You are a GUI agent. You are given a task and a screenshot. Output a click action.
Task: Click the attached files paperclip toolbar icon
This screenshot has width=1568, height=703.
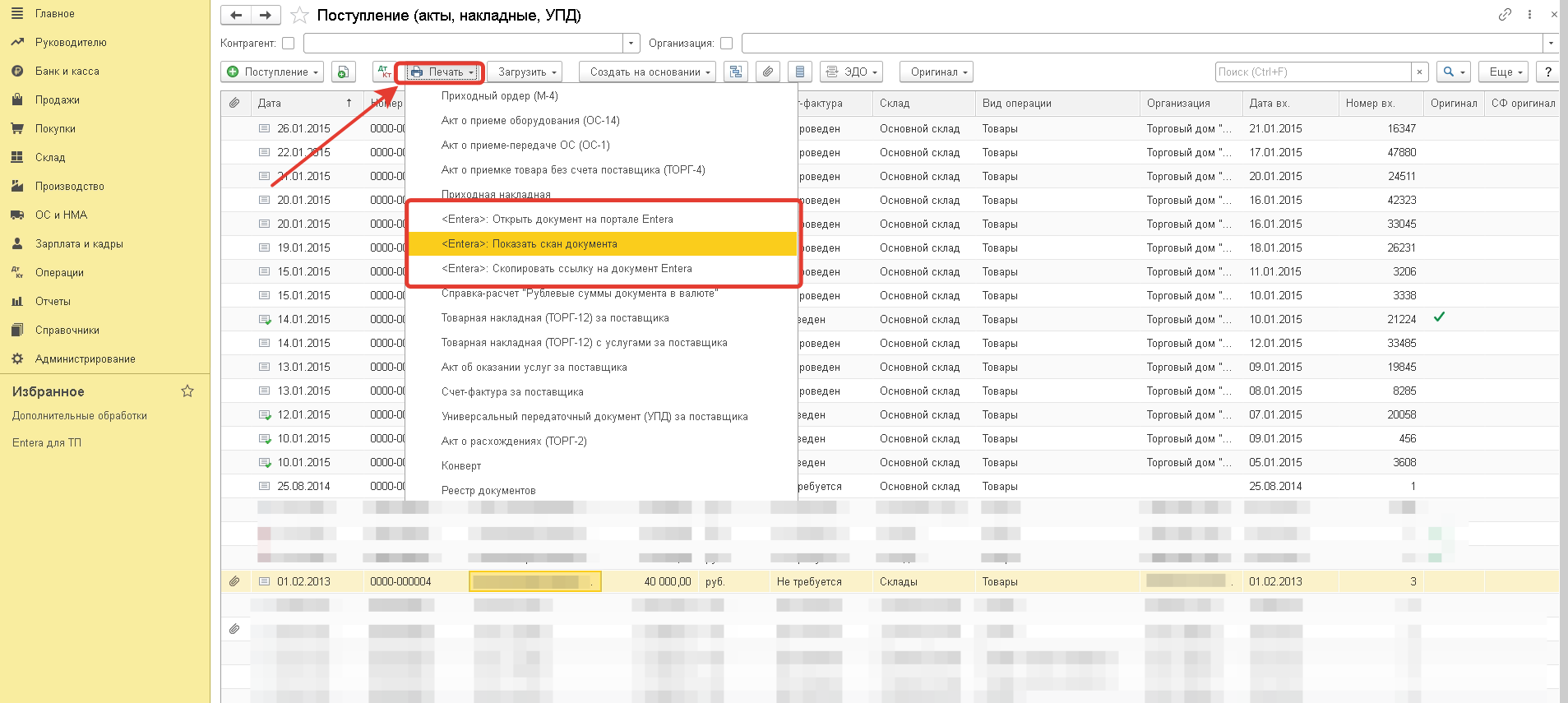coord(768,72)
